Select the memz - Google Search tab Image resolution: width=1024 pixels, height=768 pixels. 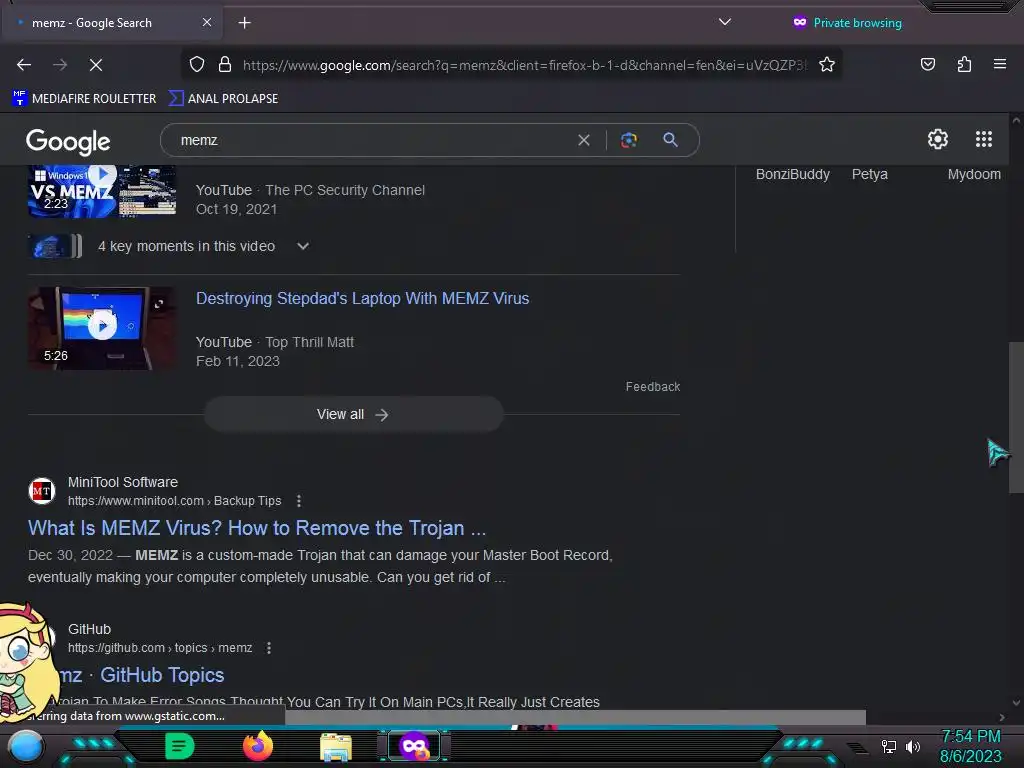111,23
